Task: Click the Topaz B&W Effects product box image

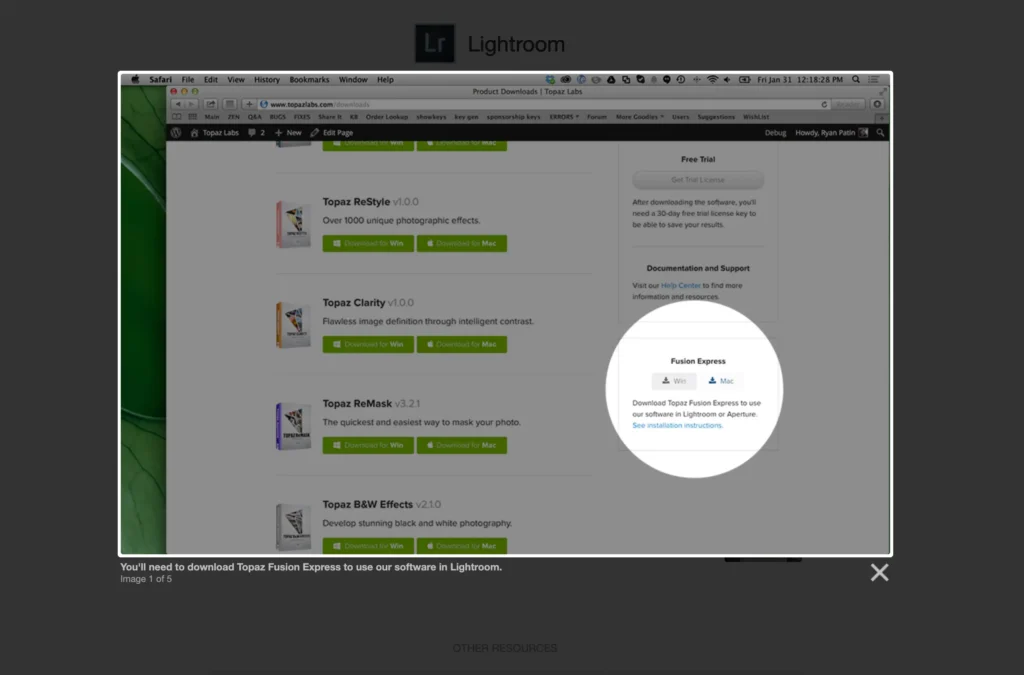Action: click(x=293, y=526)
